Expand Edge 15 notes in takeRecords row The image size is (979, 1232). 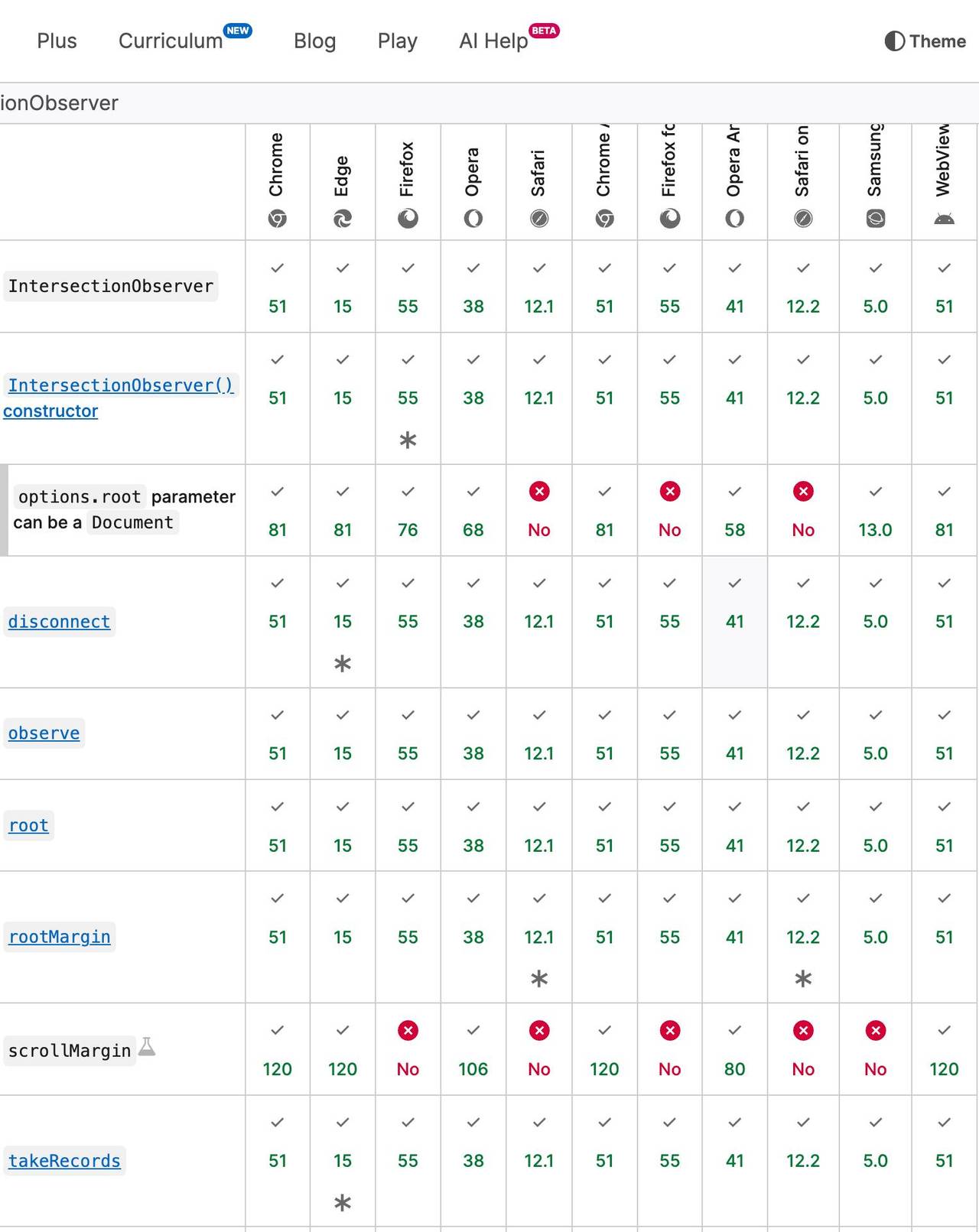343,1202
